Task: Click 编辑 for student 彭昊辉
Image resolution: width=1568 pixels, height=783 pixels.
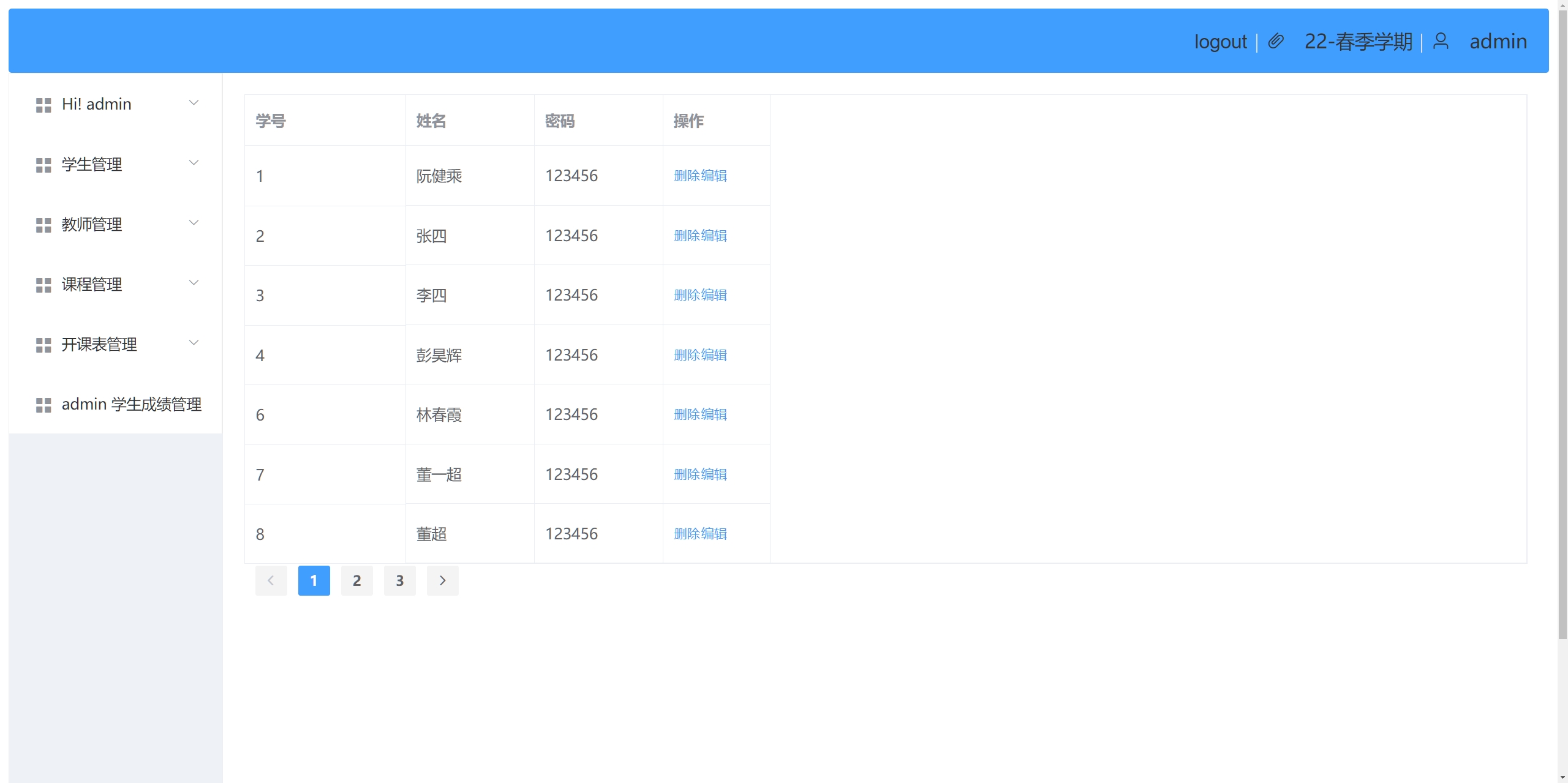Action: pos(714,355)
